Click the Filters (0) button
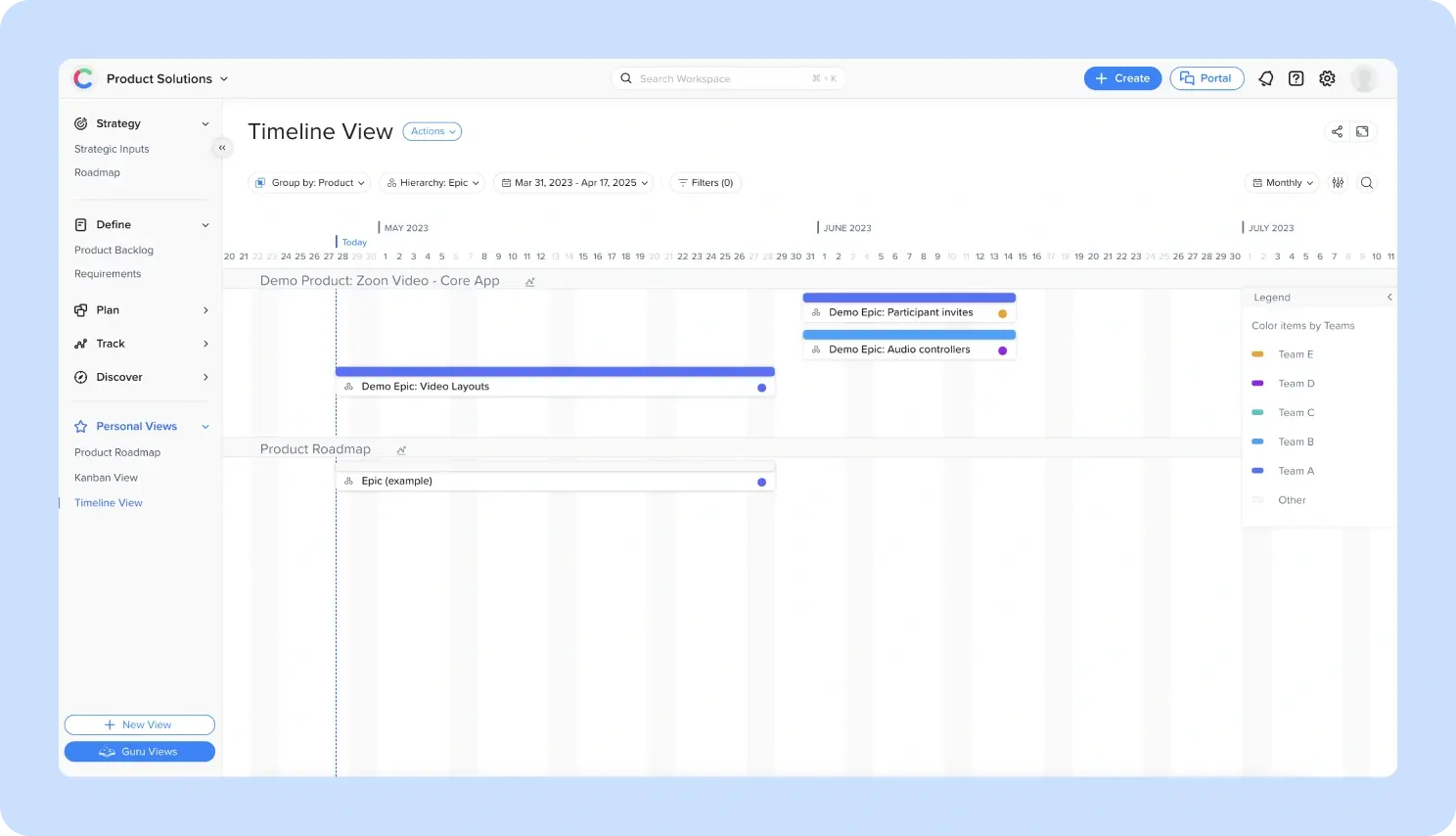The width and height of the screenshot is (1456, 836). pyautogui.click(x=705, y=183)
